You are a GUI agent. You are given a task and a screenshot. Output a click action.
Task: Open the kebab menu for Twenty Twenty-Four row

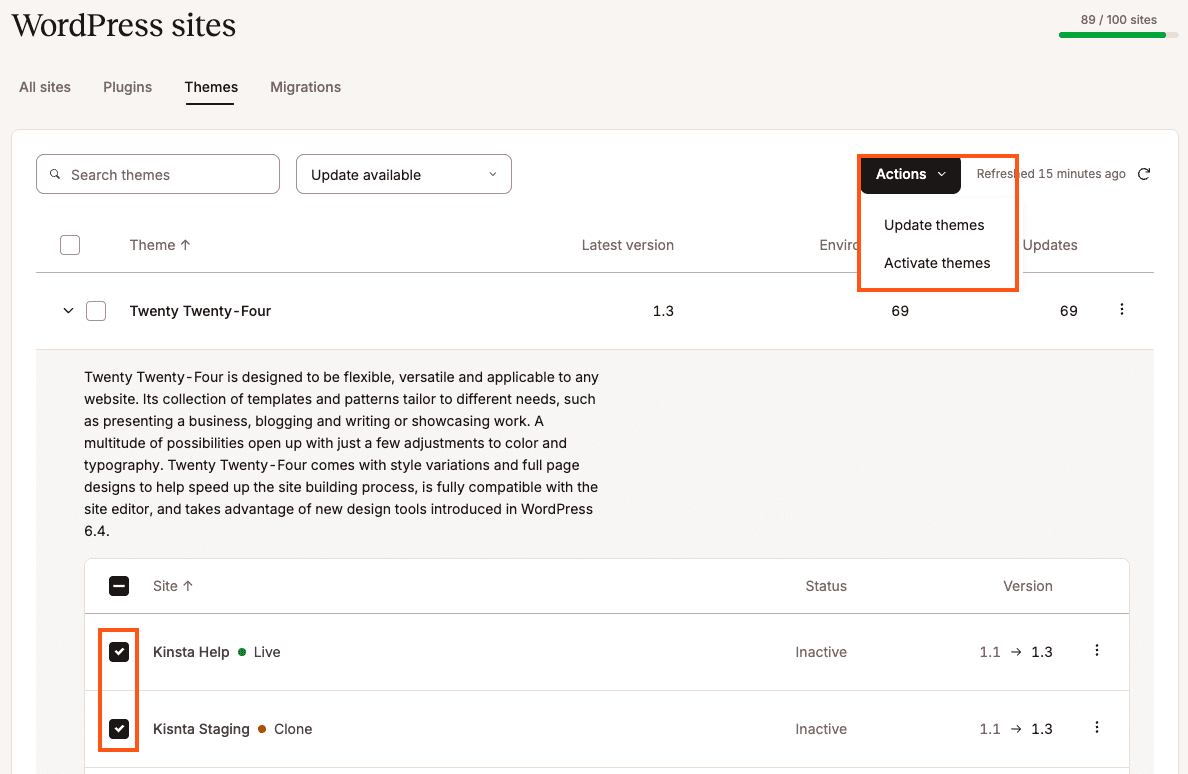tap(1121, 310)
